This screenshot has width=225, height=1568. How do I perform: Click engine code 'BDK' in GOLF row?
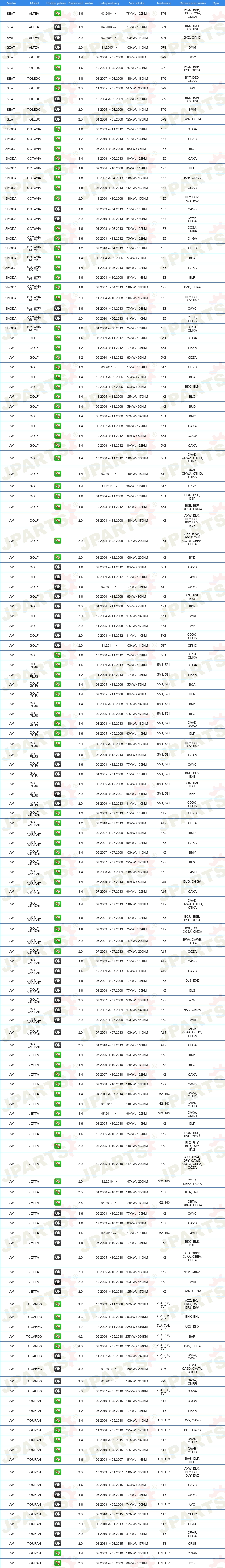click(x=192, y=606)
